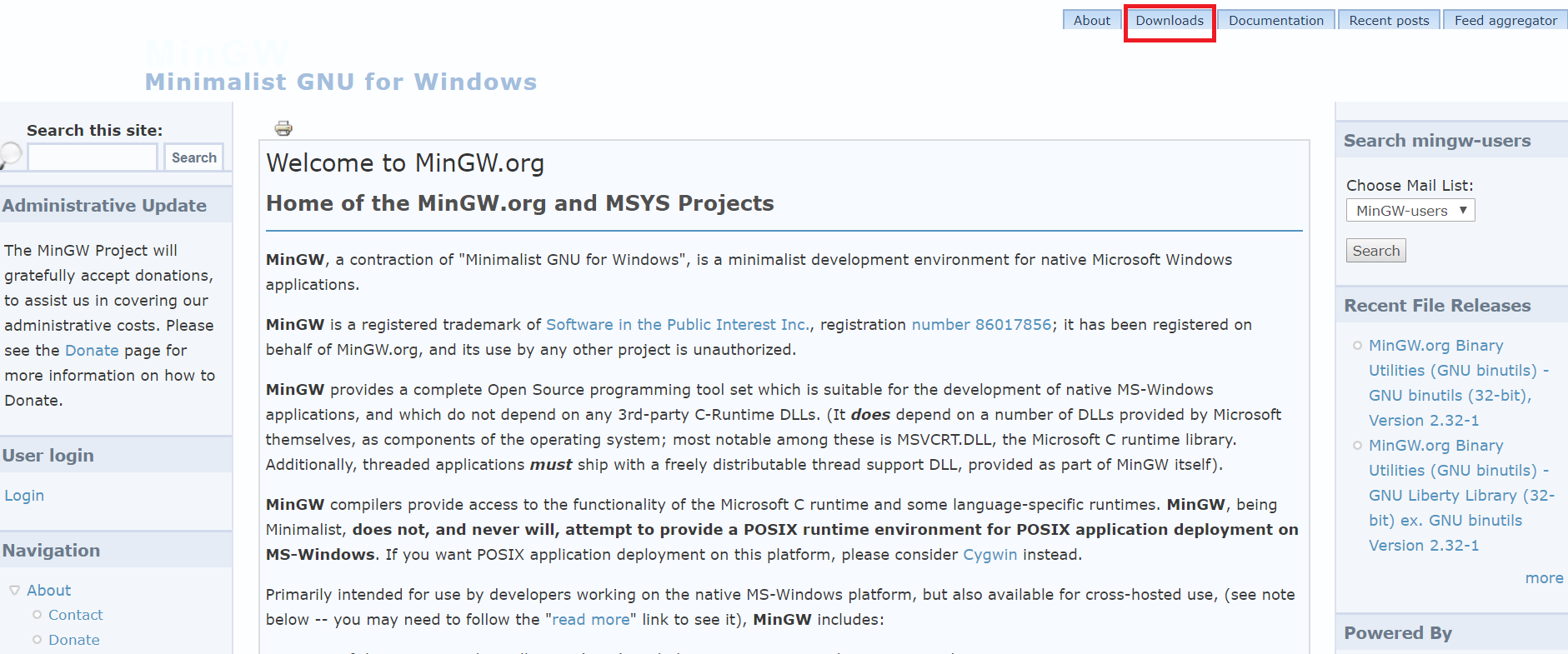Image resolution: width=1568 pixels, height=654 pixels.
Task: Open the Recent posts tab
Action: point(1389,20)
